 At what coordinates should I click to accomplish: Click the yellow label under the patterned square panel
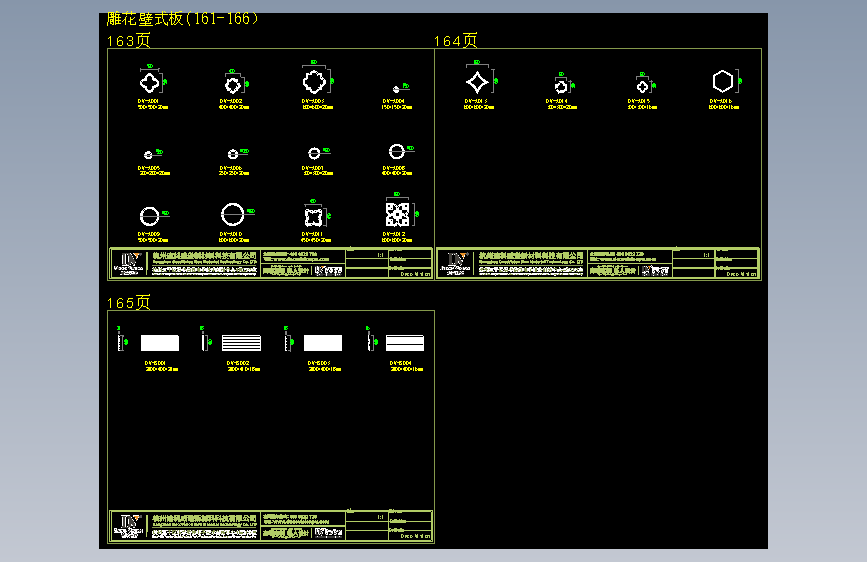[397, 237]
